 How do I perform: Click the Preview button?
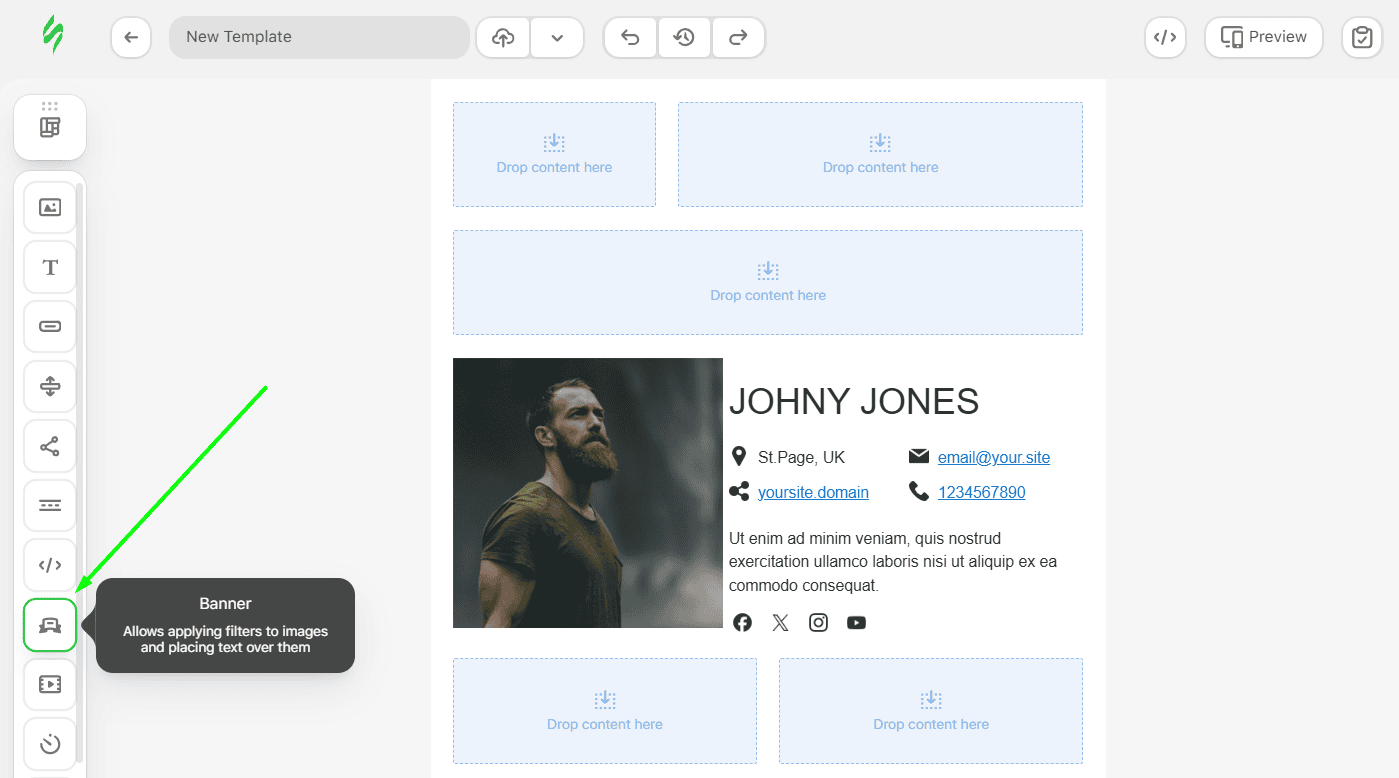click(1263, 37)
